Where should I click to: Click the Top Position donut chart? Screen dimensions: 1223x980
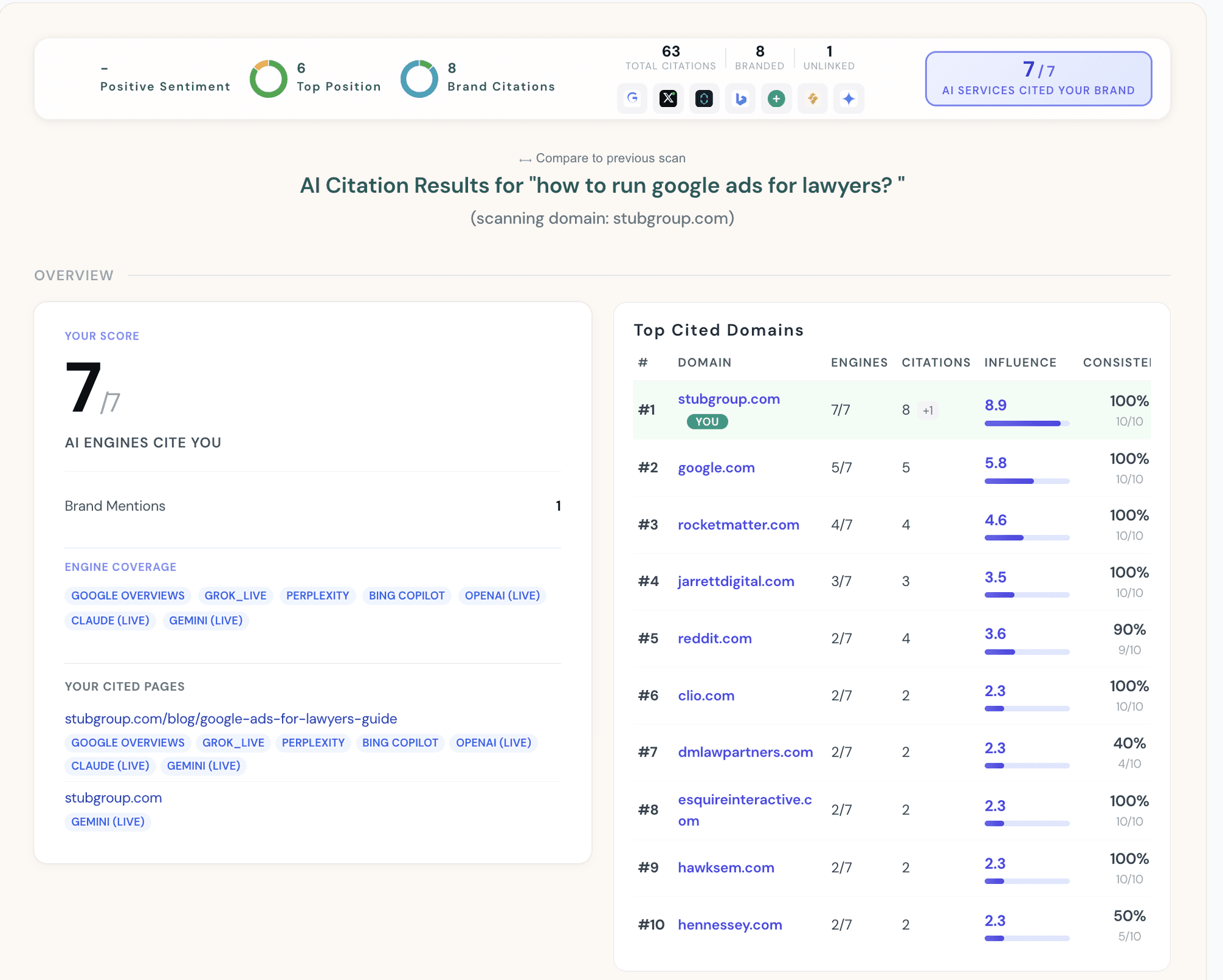click(269, 78)
